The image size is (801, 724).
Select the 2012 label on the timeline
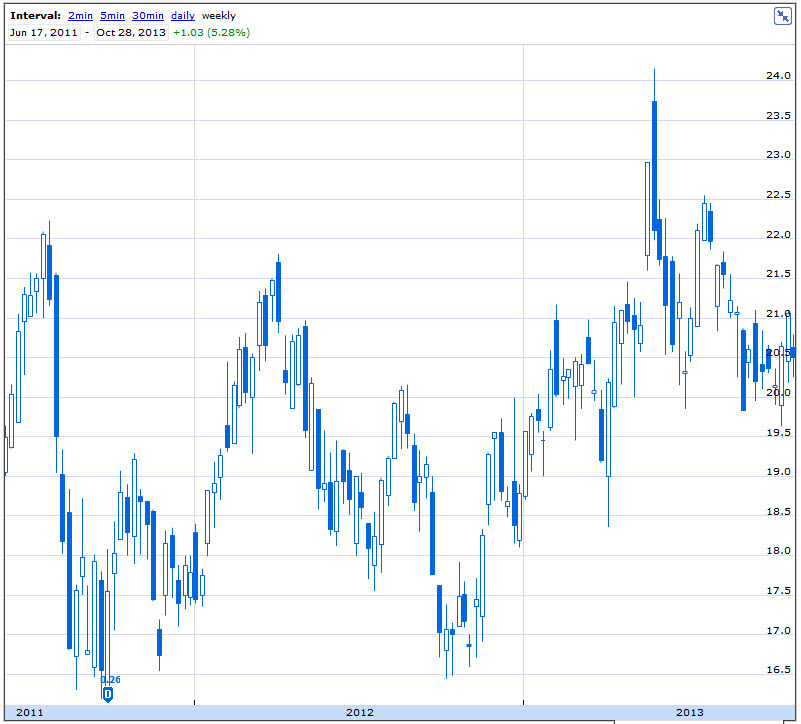(x=360, y=712)
